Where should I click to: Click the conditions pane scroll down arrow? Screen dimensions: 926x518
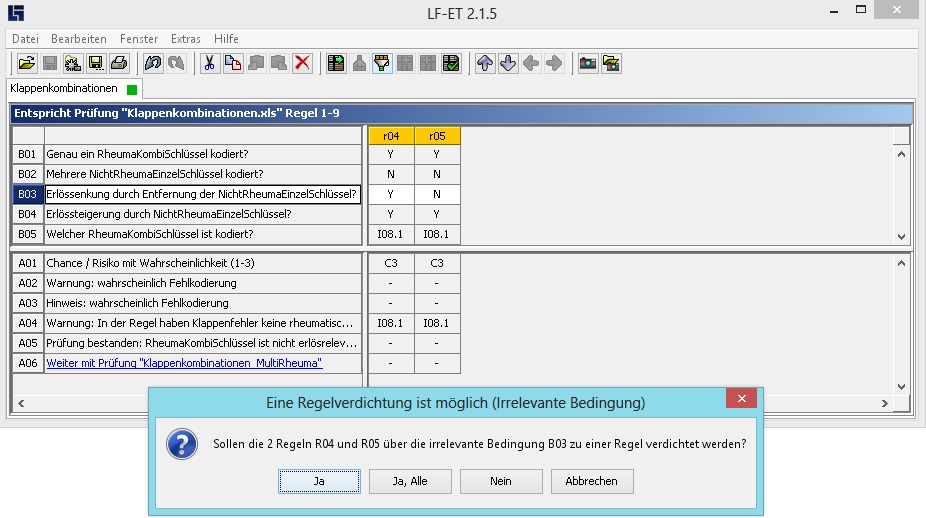901,236
